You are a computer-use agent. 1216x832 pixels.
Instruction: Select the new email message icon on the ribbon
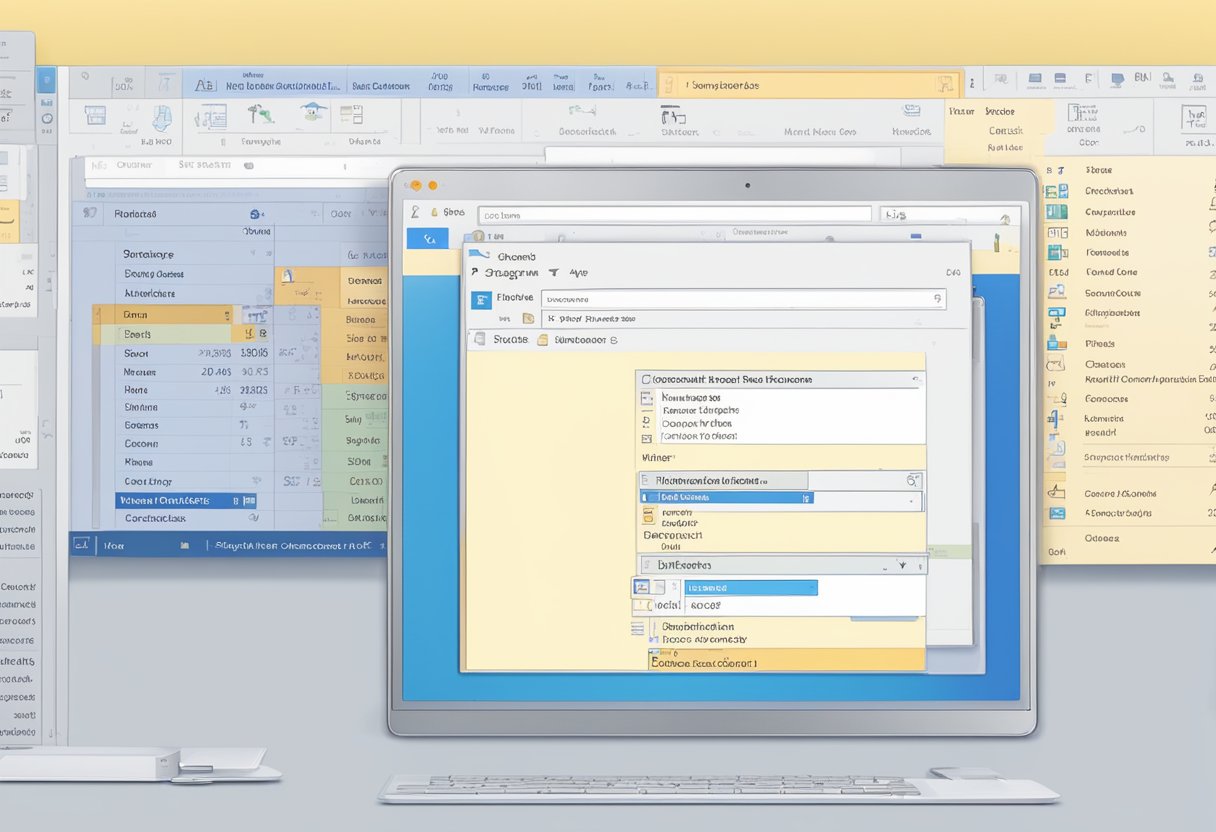(94, 115)
